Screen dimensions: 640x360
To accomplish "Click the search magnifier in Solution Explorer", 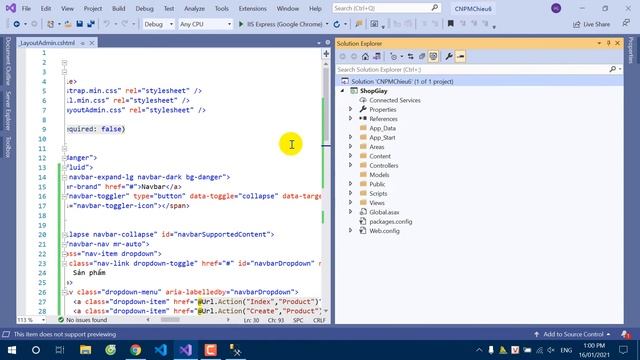I will pyautogui.click(x=613, y=69).
